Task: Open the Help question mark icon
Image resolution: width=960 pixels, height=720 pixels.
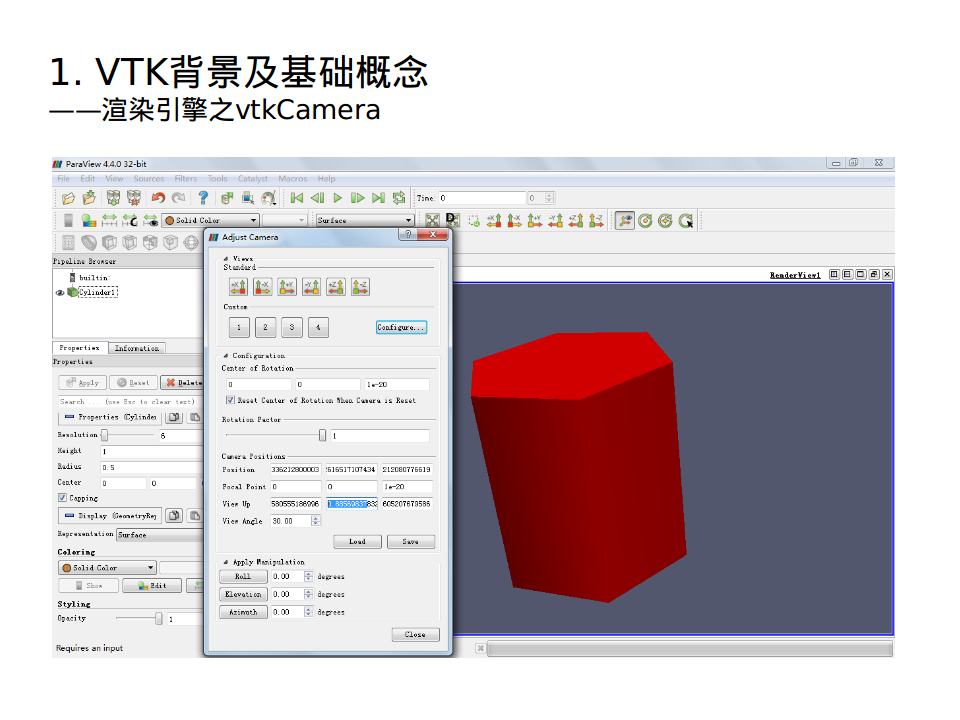Action: click(x=203, y=198)
